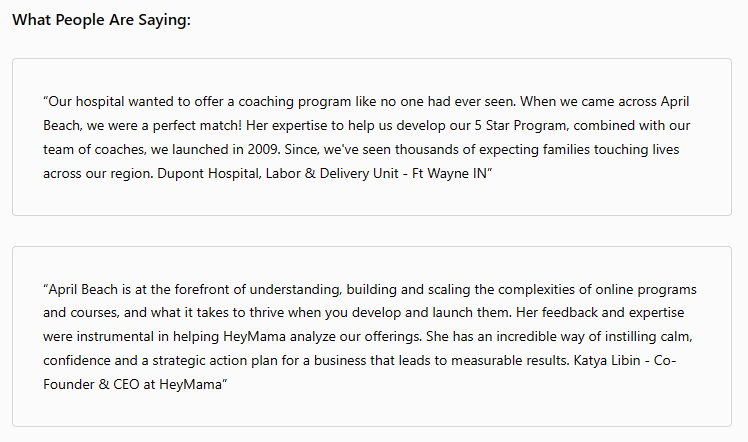Select the Dupont Hospital testimonial card
The image size is (748, 442).
[372, 137]
